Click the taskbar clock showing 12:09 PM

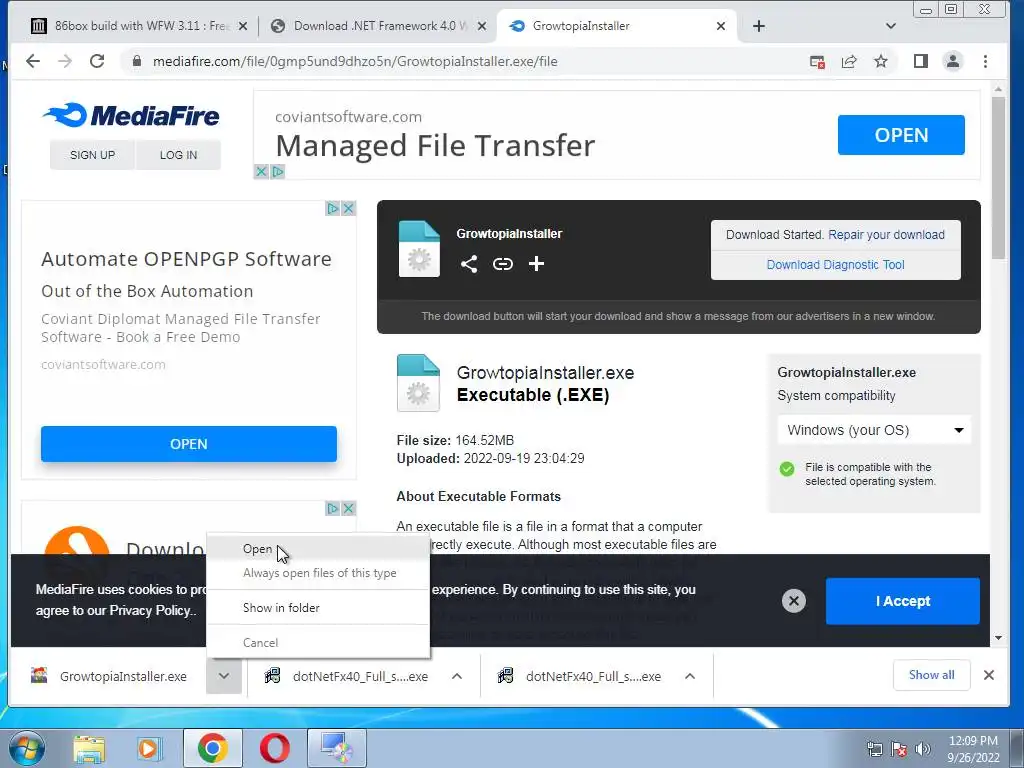[x=973, y=749]
